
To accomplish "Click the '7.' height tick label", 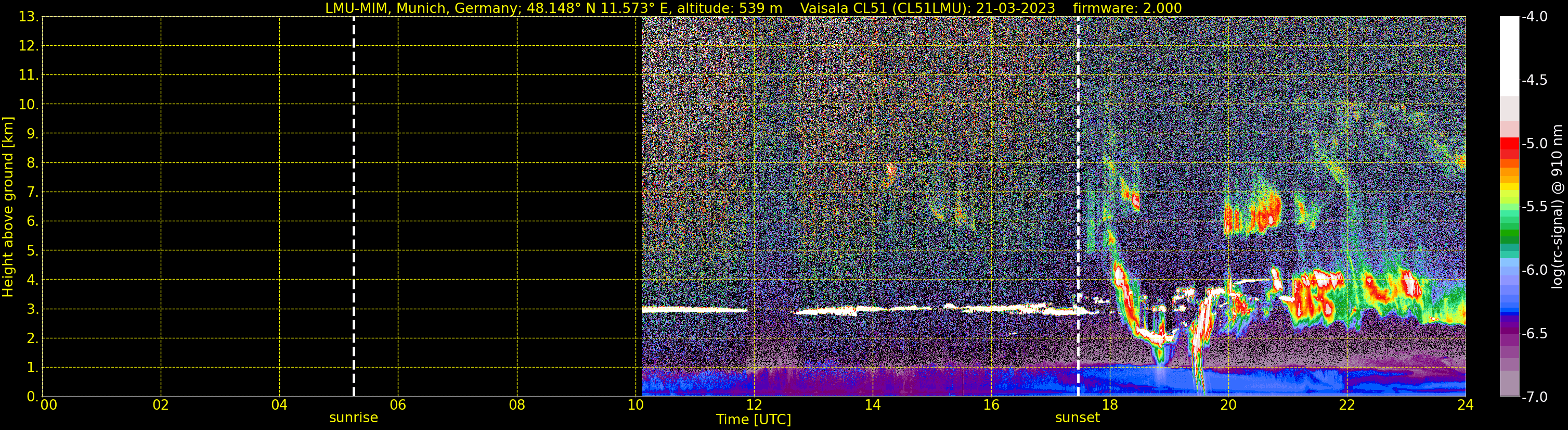I will (x=33, y=192).
